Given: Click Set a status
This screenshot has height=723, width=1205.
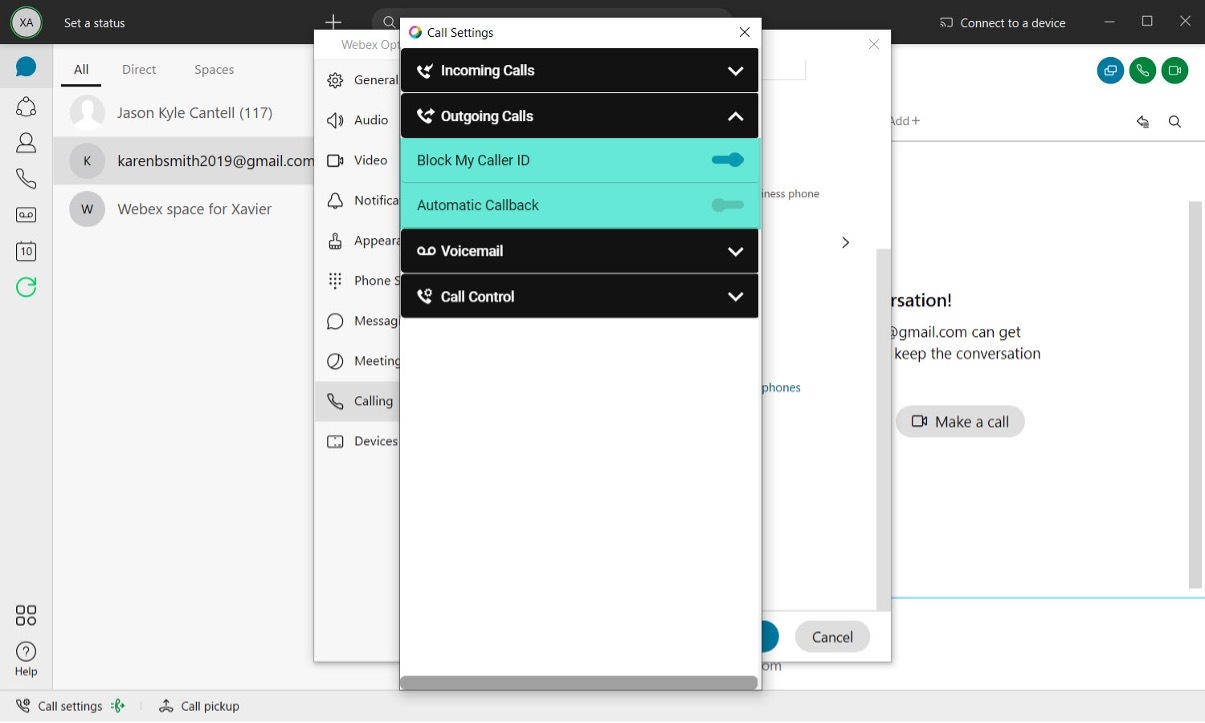Looking at the screenshot, I should coord(94,22).
